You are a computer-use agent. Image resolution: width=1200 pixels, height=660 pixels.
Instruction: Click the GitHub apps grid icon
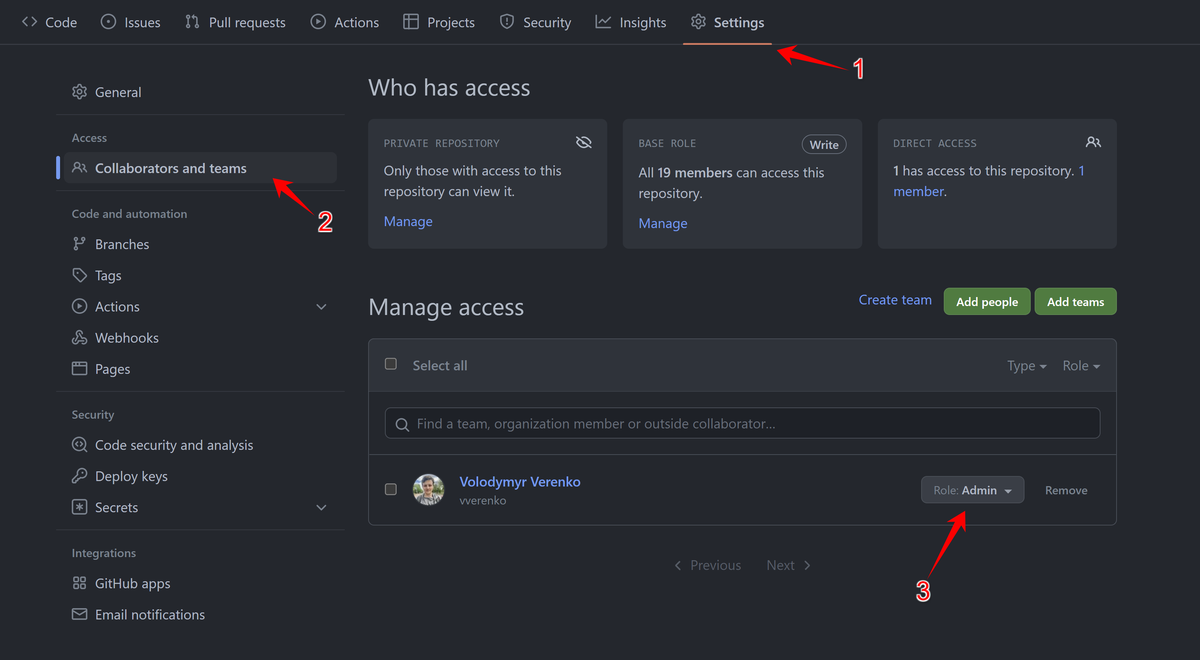79,583
